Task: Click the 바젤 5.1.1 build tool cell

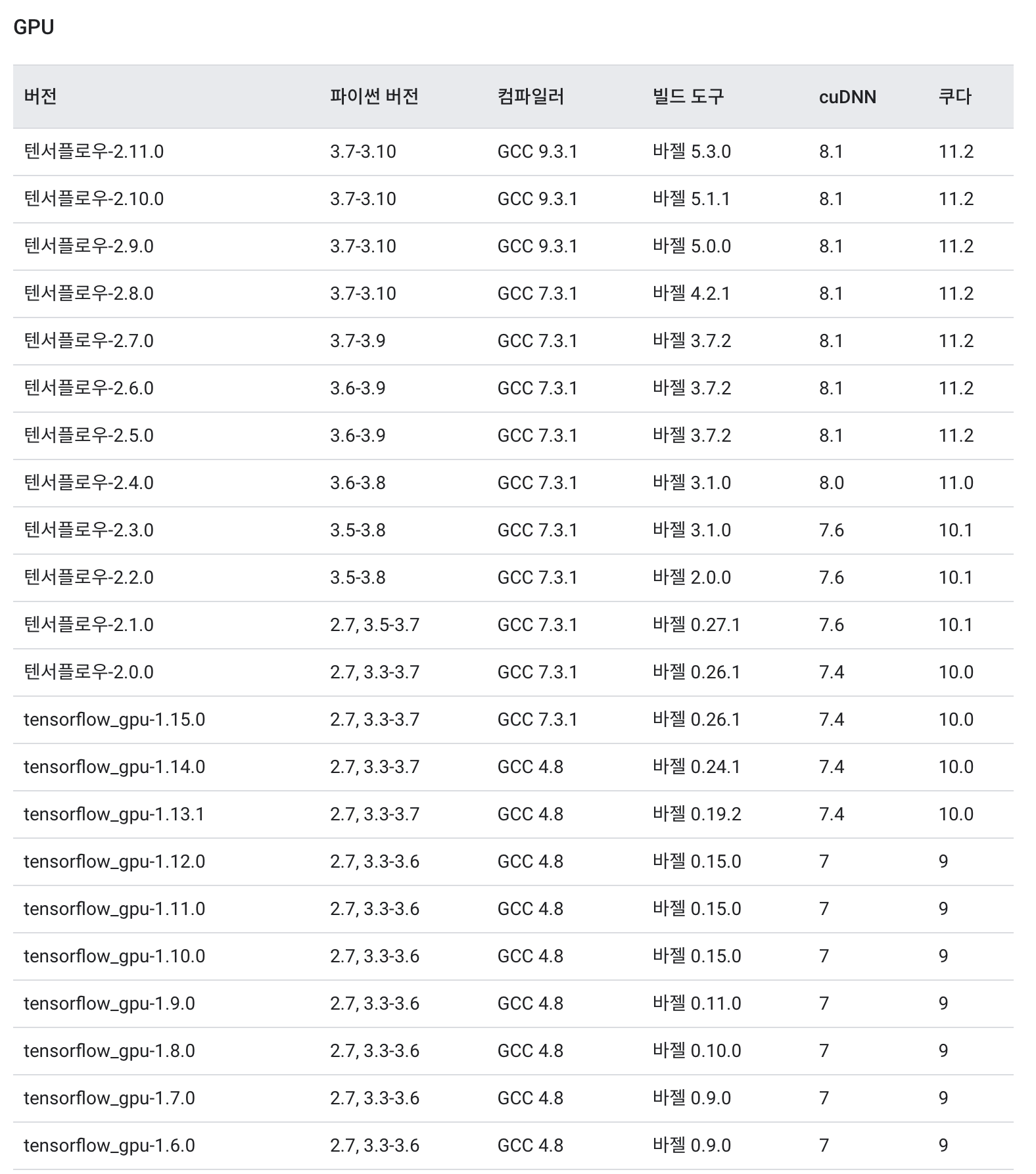Action: point(692,199)
